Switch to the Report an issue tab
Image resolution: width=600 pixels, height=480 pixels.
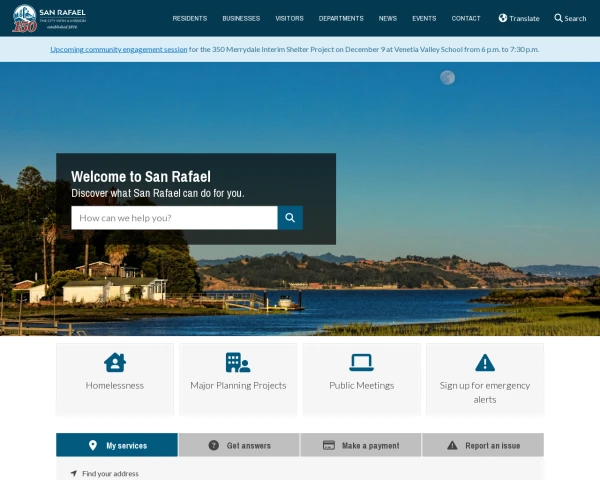click(483, 445)
